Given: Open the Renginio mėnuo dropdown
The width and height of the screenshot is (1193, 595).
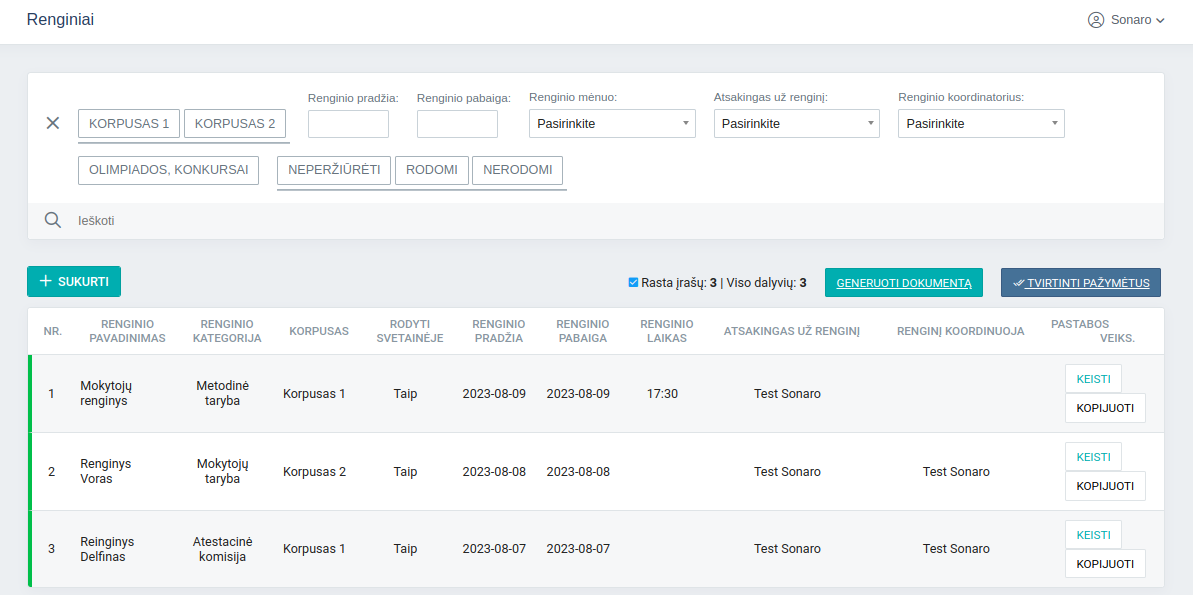Looking at the screenshot, I should coord(612,124).
